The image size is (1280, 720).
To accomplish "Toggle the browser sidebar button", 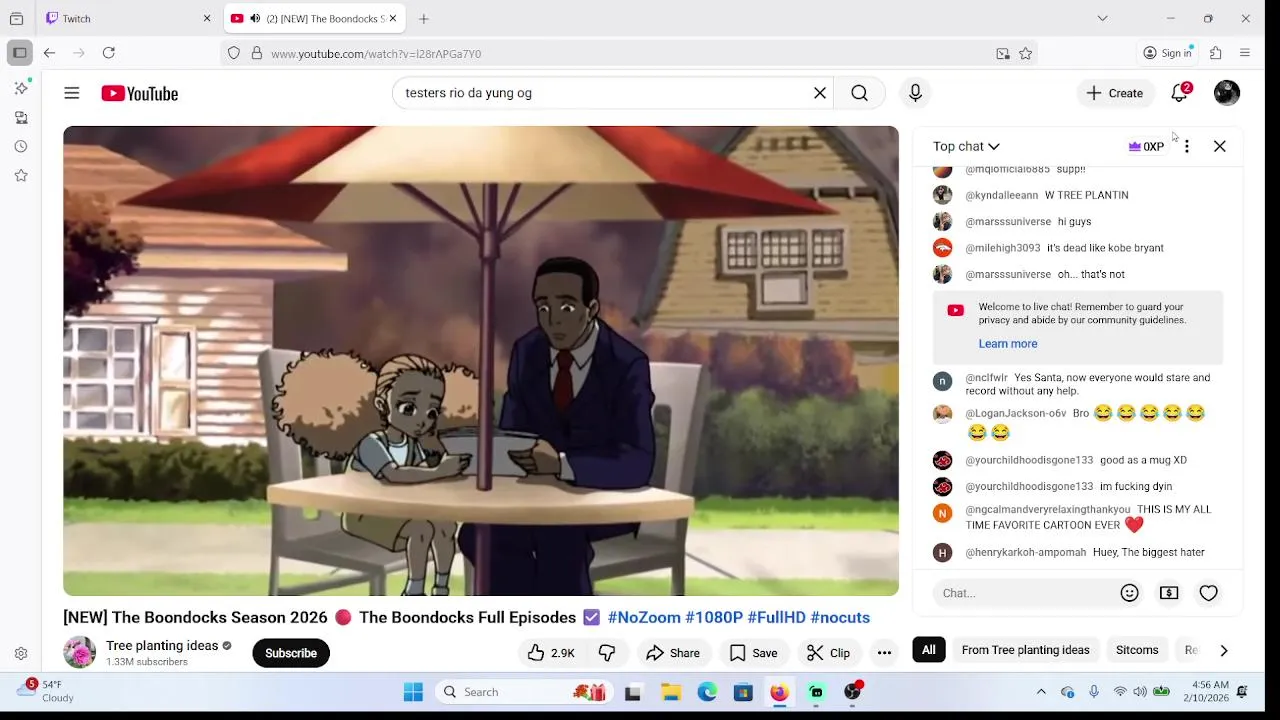I will [x=19, y=53].
